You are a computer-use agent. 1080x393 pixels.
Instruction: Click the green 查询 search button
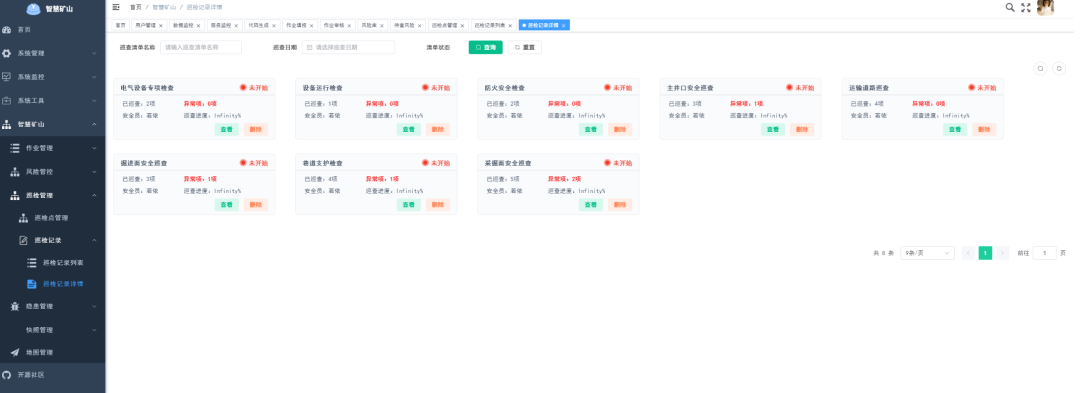point(486,47)
